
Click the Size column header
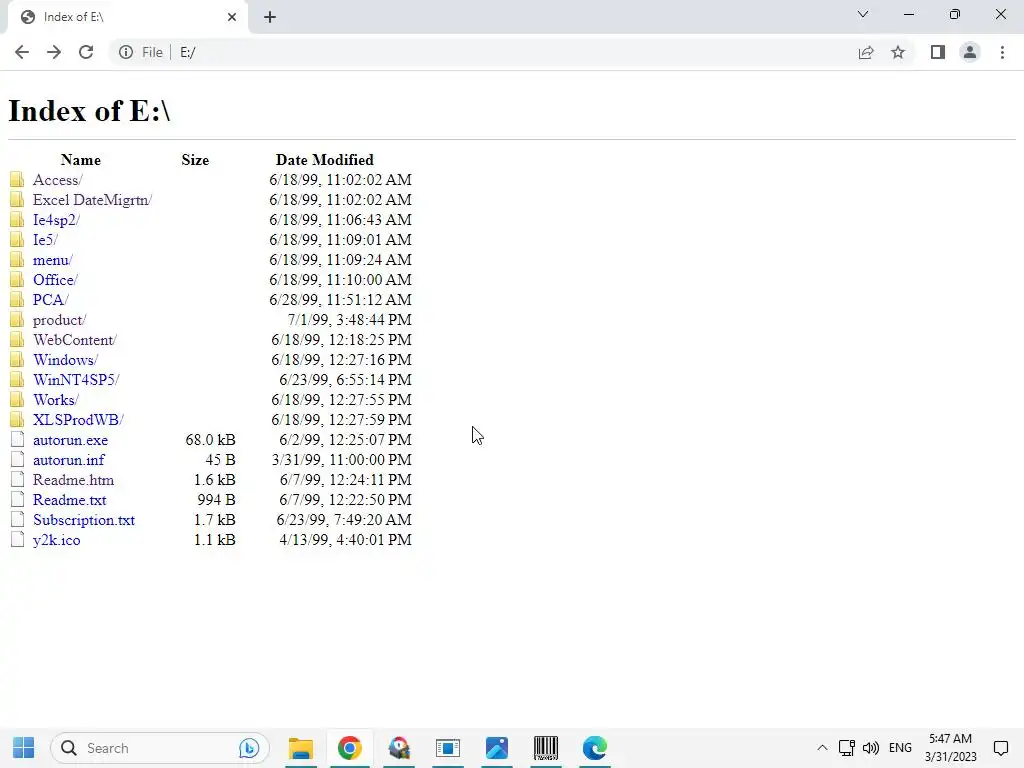point(195,160)
